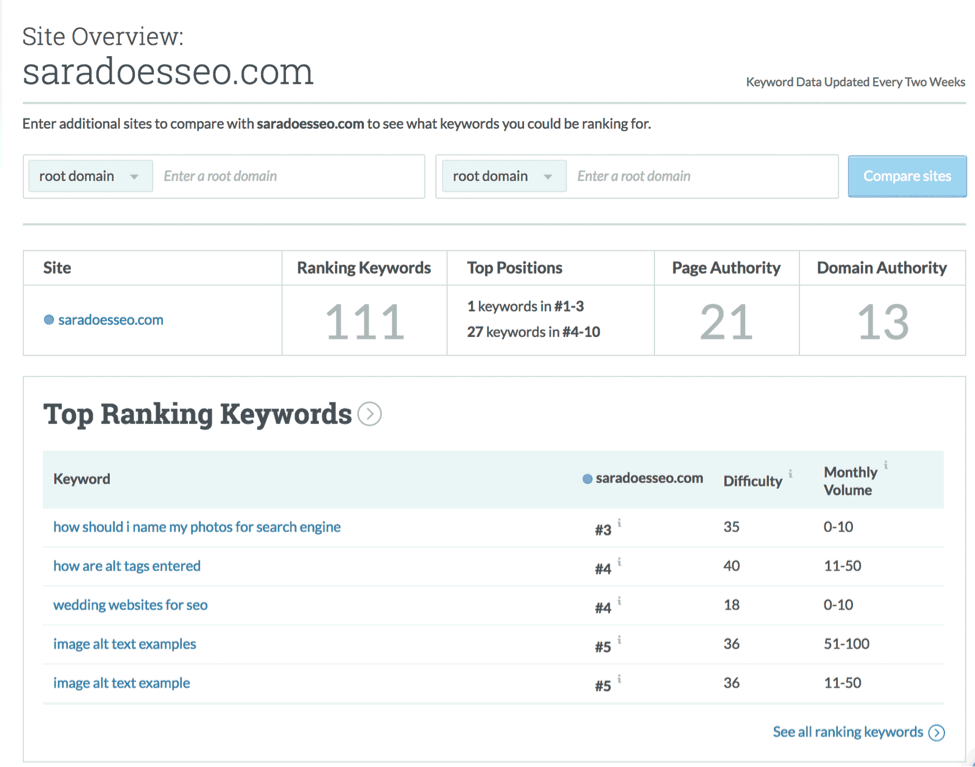Viewport: 975px width, 767px height.
Task: Open the second root domain dropdown
Action: click(502, 177)
